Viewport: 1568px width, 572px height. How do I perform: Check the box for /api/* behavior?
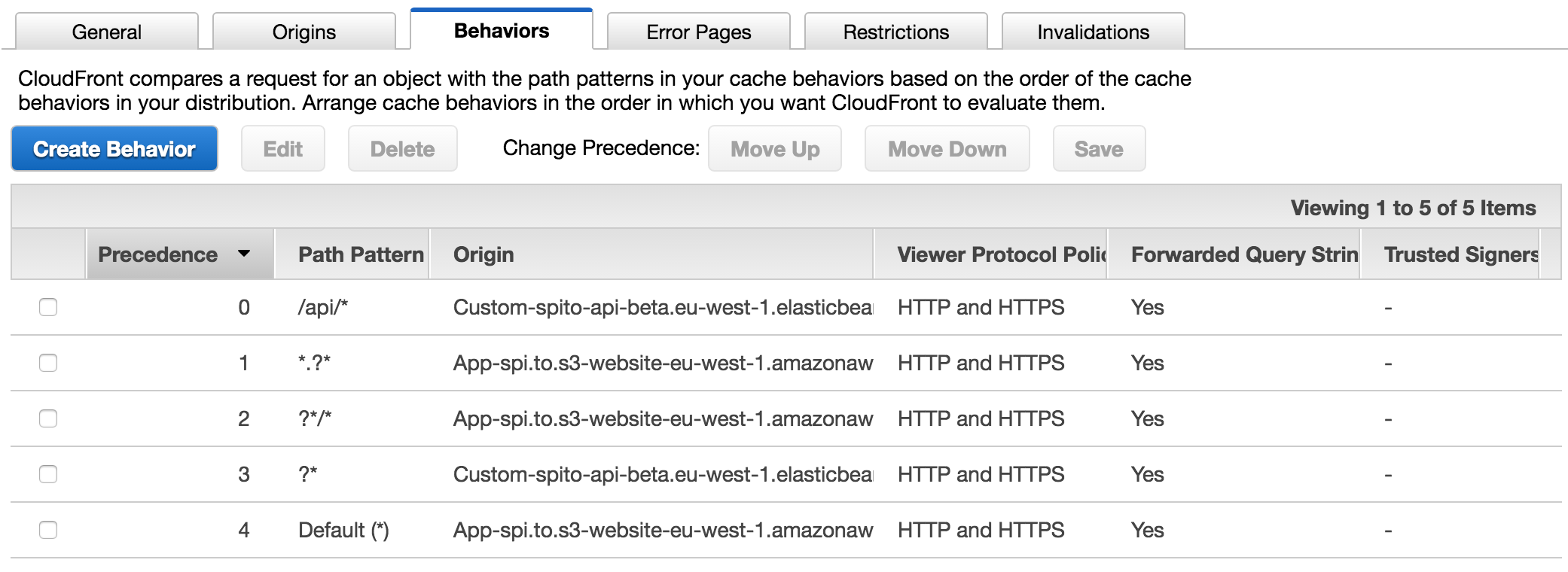click(x=48, y=307)
